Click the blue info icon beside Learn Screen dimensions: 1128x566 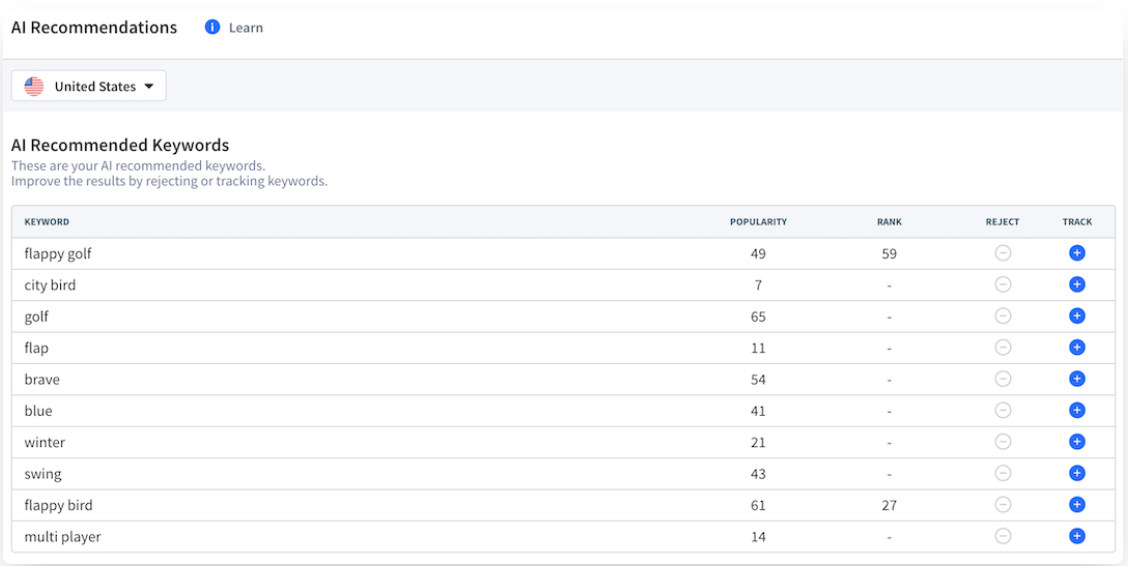click(212, 28)
